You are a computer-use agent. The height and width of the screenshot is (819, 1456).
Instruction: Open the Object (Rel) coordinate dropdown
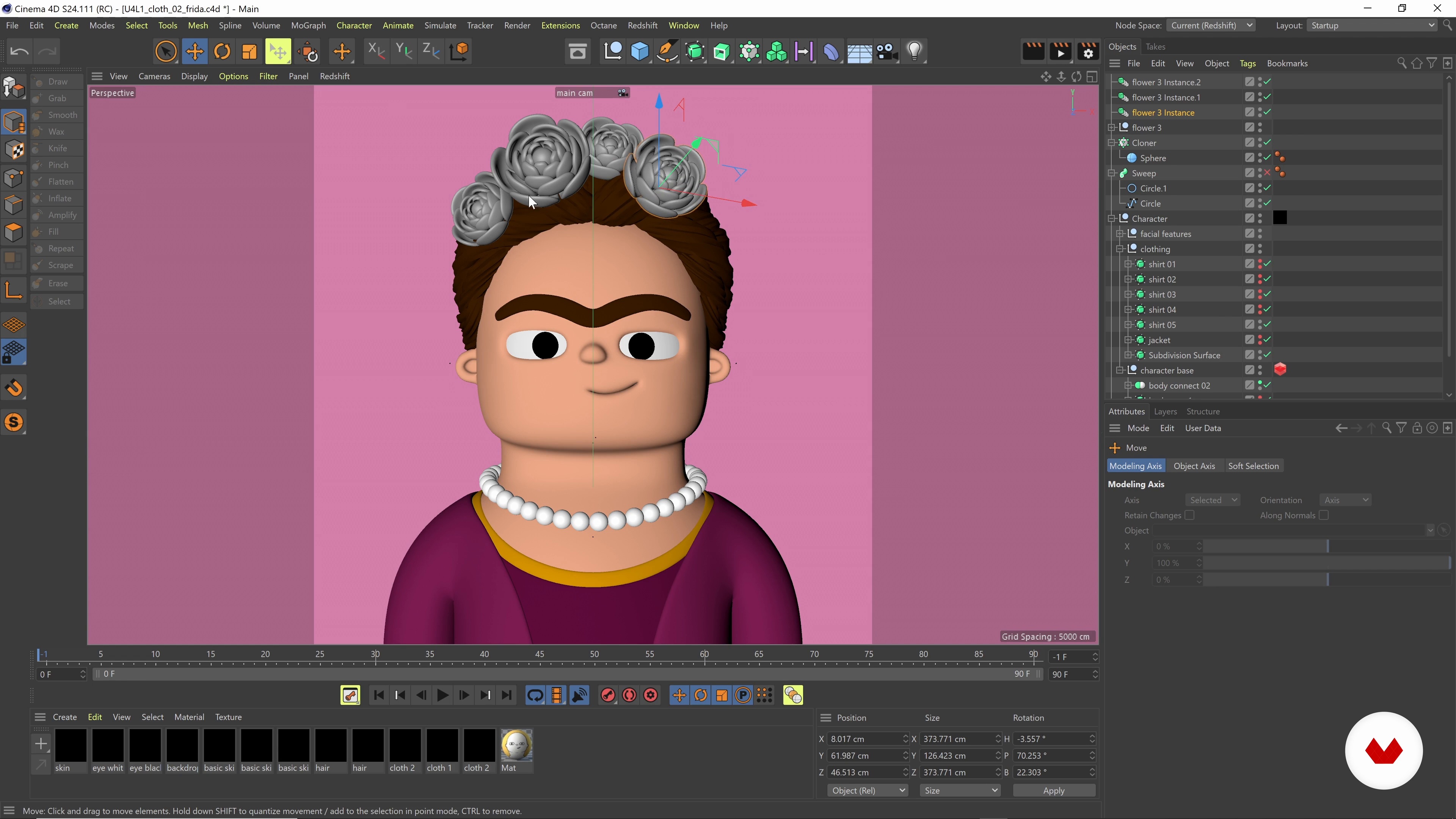tap(868, 790)
